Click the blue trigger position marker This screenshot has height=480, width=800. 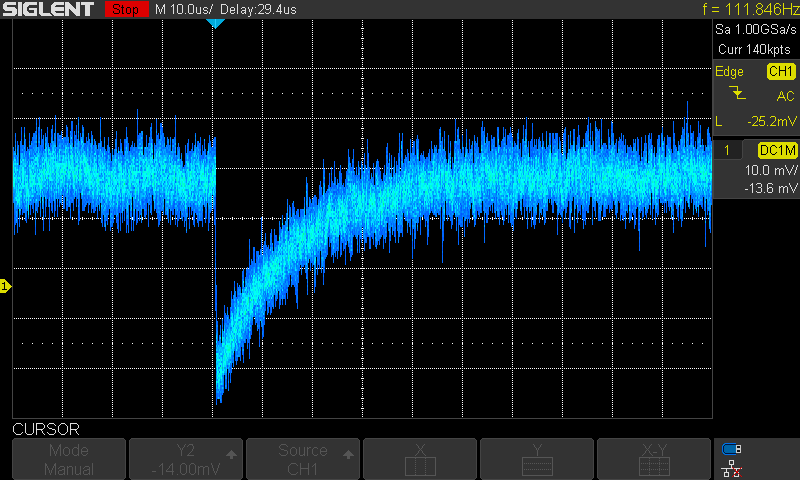pyautogui.click(x=215, y=23)
